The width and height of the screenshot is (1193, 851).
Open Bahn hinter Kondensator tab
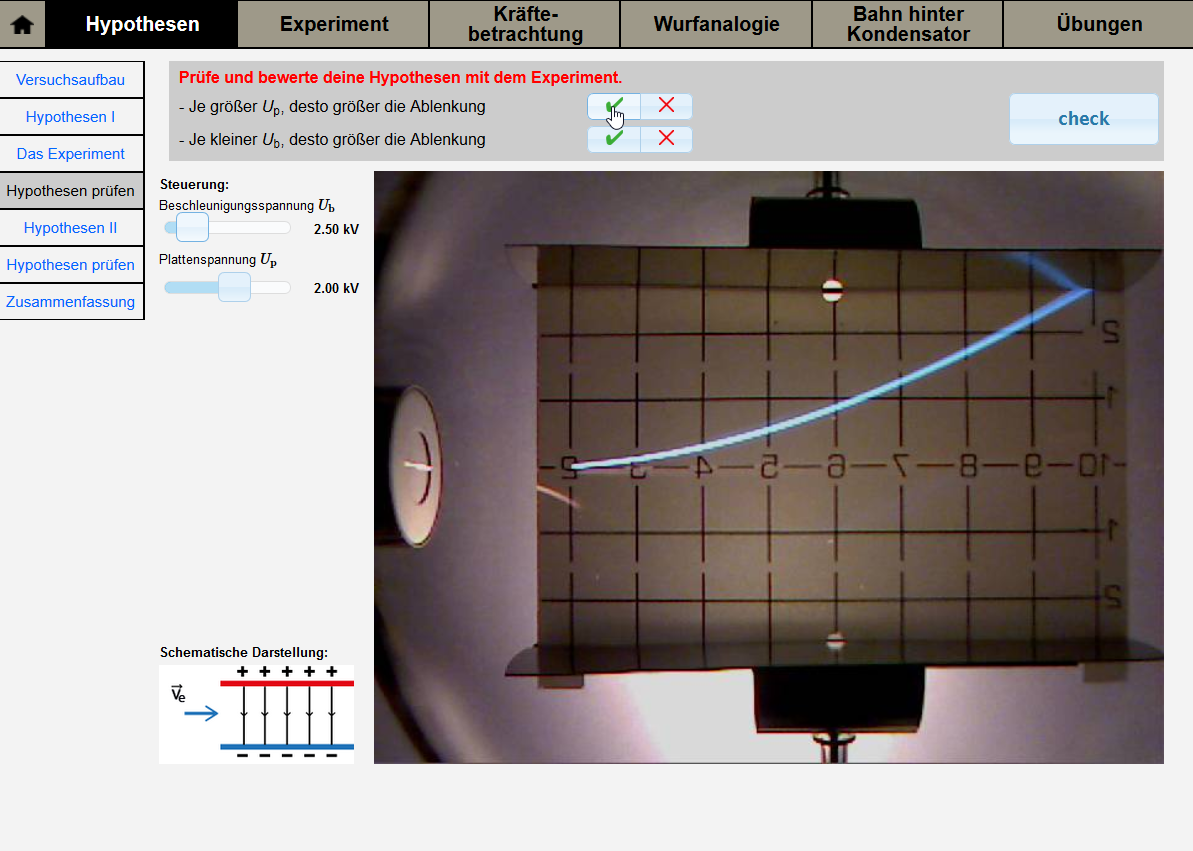coord(907,24)
